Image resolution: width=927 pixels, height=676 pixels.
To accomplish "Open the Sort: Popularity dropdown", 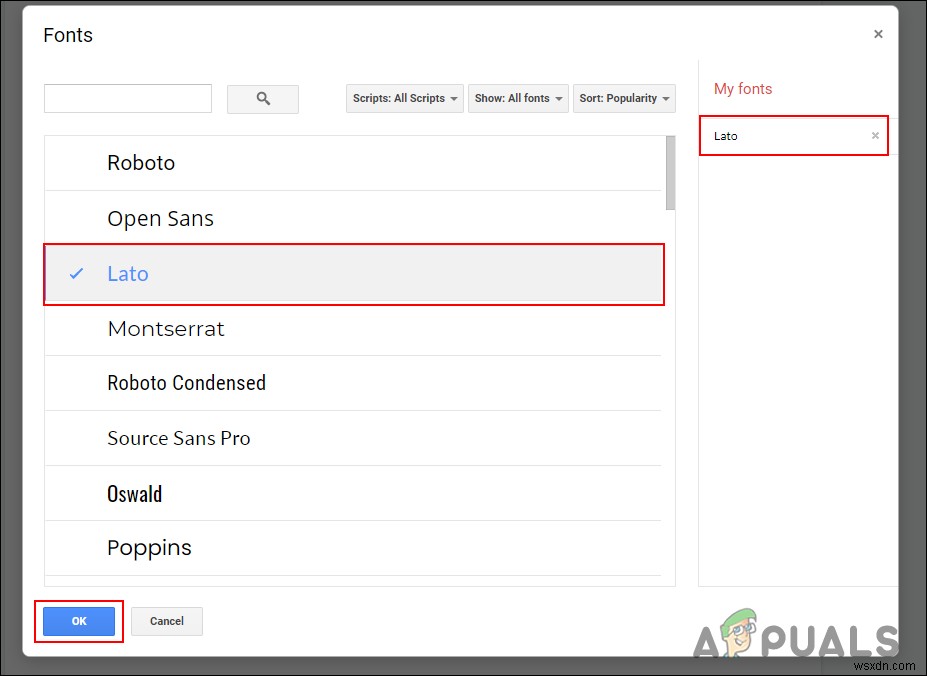I will click(624, 99).
